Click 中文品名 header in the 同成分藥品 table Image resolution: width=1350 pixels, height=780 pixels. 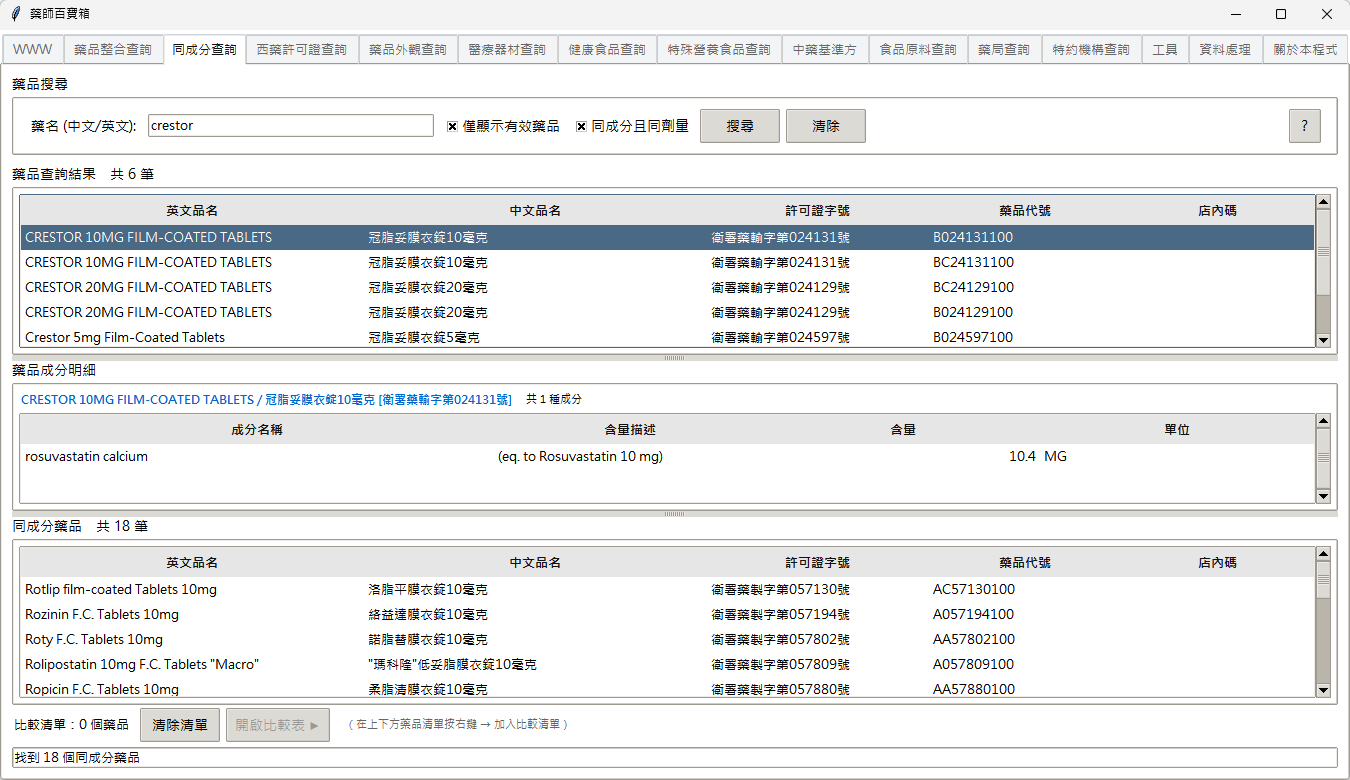pos(535,563)
